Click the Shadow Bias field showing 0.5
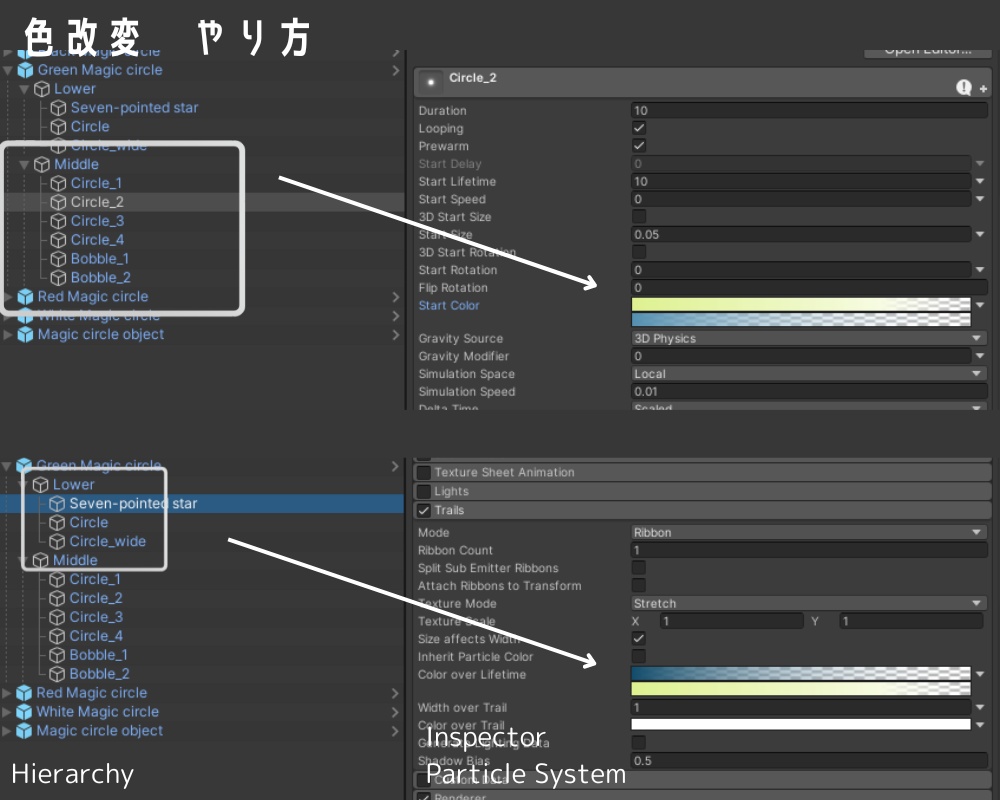1000x800 pixels. click(809, 760)
